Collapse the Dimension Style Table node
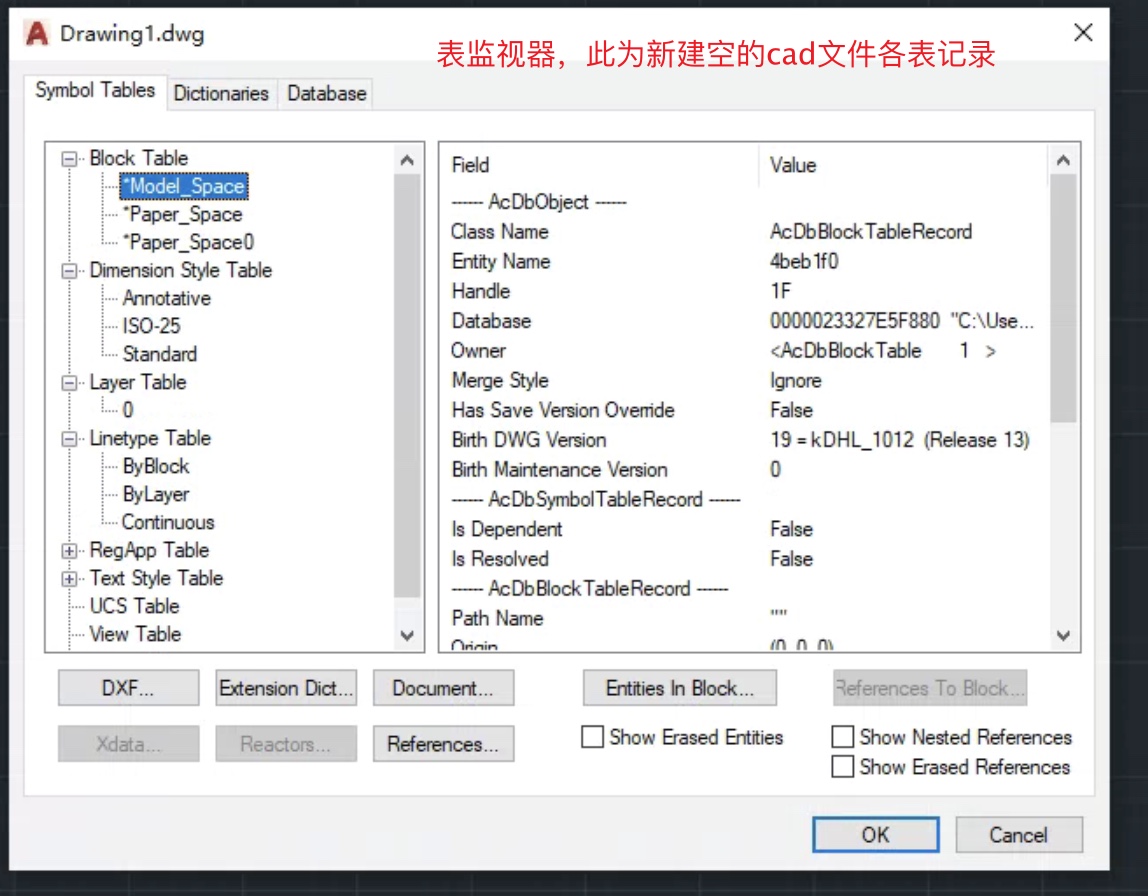Image resolution: width=1148 pixels, height=896 pixels. click(x=68, y=270)
